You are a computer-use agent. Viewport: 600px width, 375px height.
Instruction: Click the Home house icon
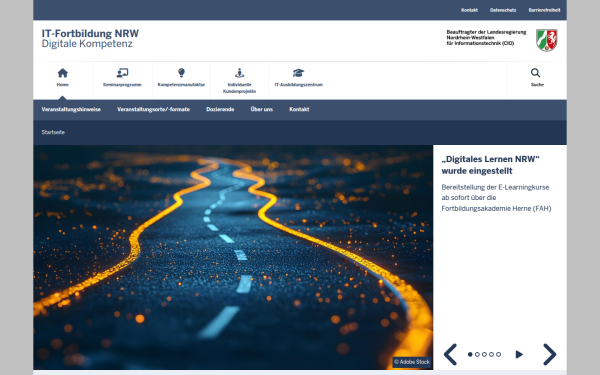[x=63, y=73]
